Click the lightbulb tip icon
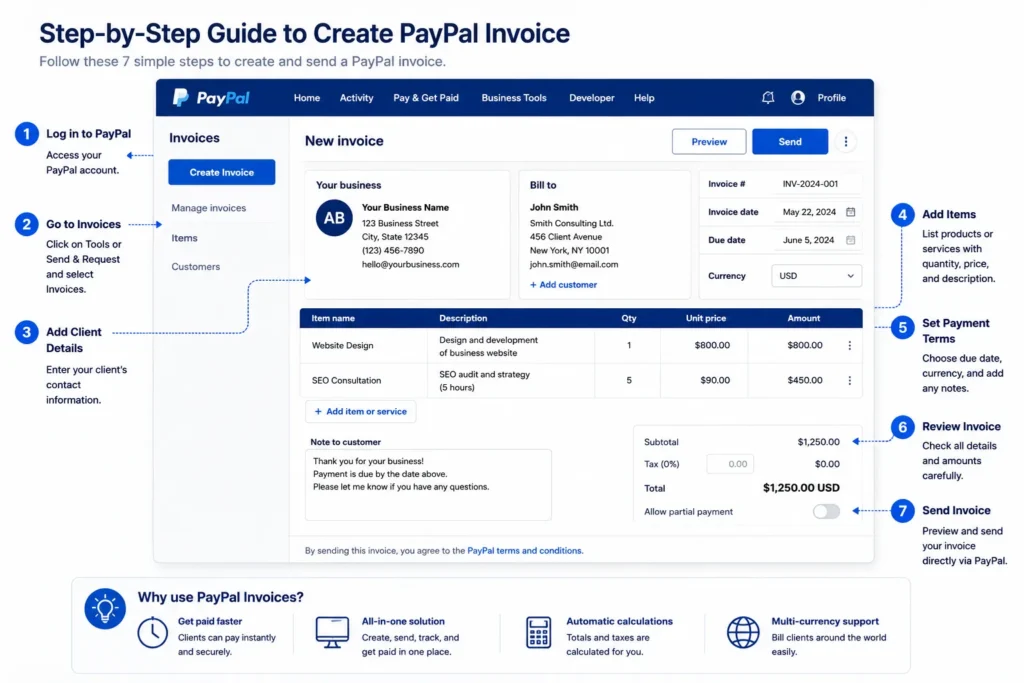Viewport: 1024px width, 683px height. click(x=104, y=609)
